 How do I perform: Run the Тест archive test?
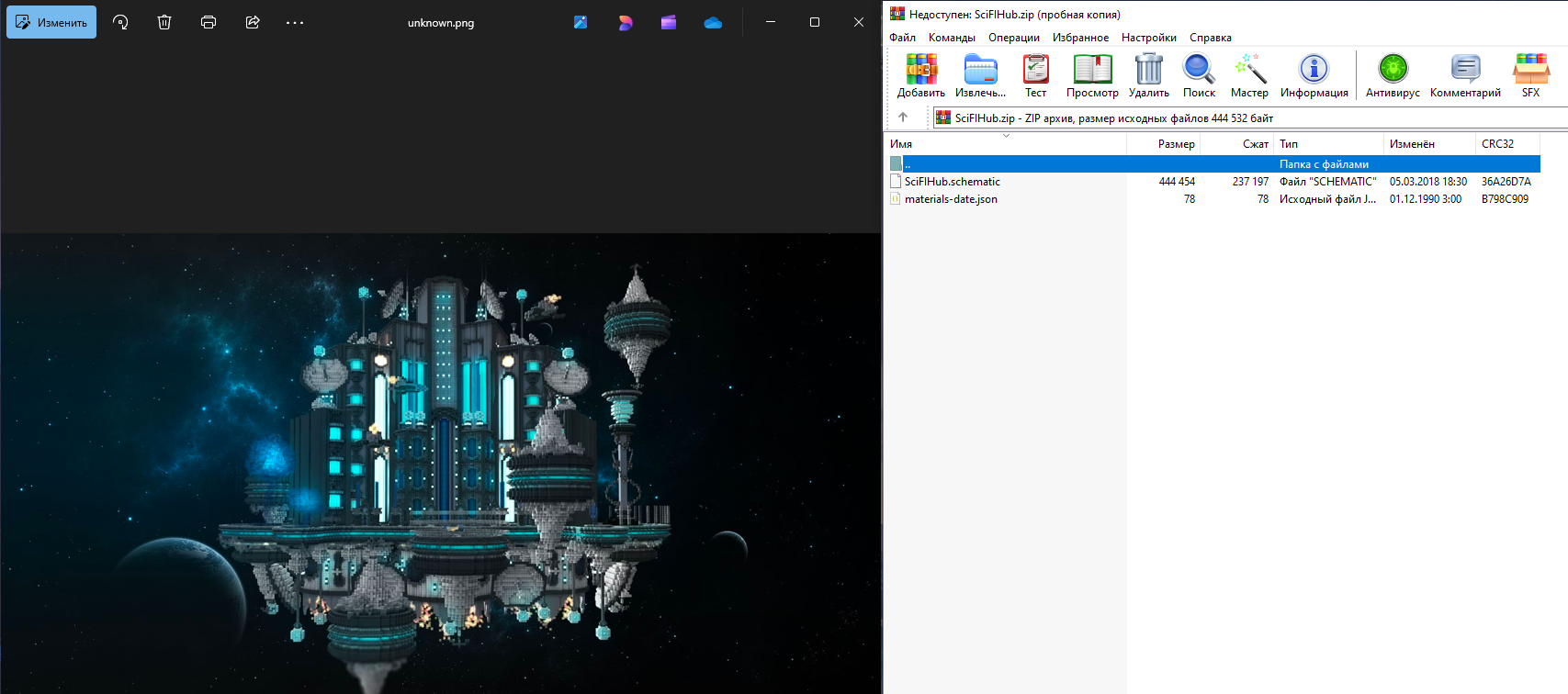pos(1035,75)
